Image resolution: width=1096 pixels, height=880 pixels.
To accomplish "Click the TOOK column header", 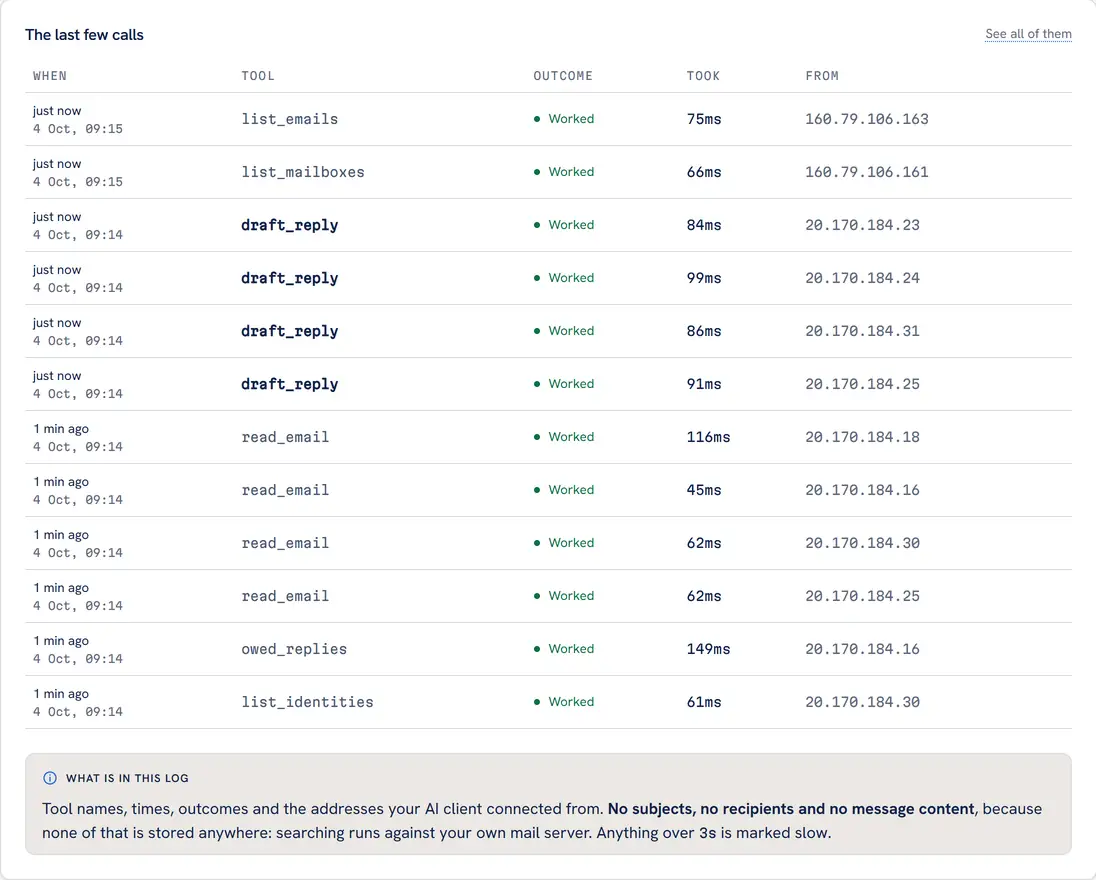I will coord(702,75).
